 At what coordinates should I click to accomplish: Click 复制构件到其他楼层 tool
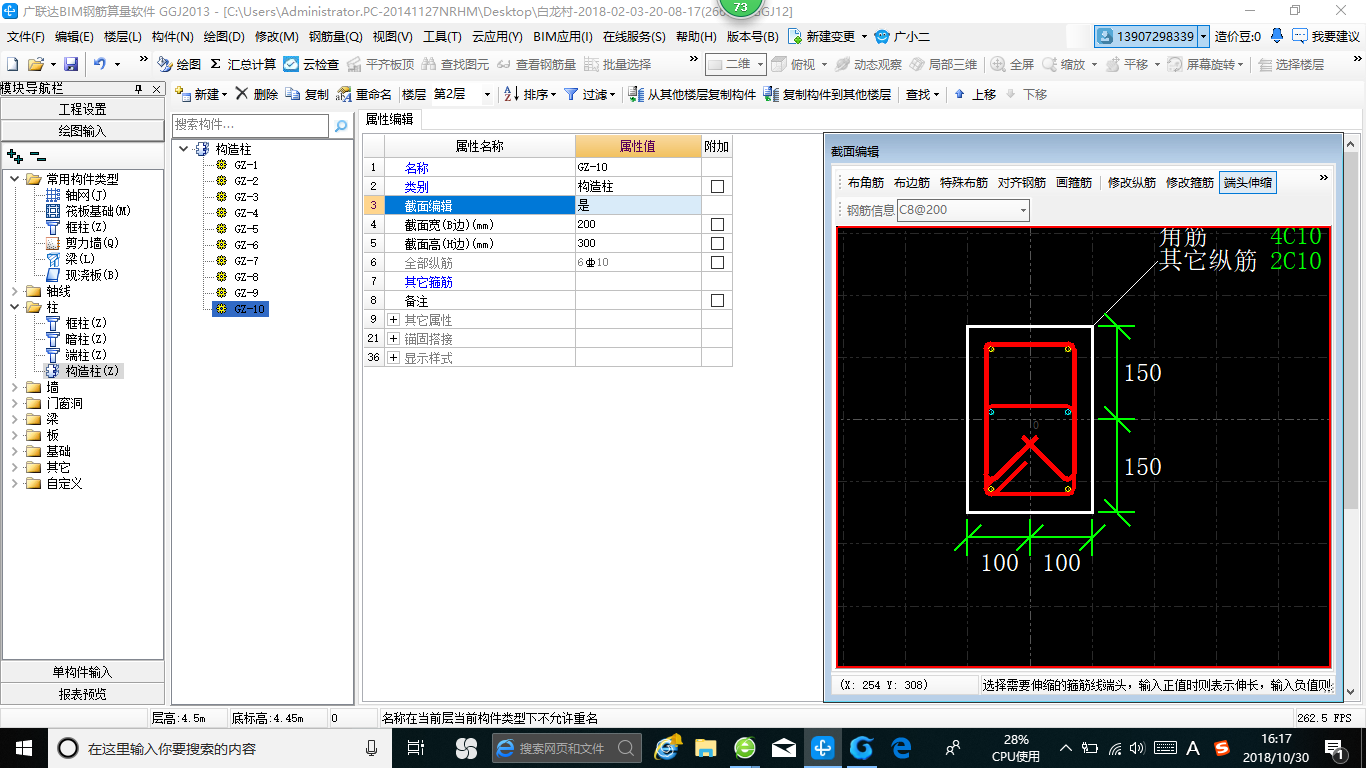point(827,94)
